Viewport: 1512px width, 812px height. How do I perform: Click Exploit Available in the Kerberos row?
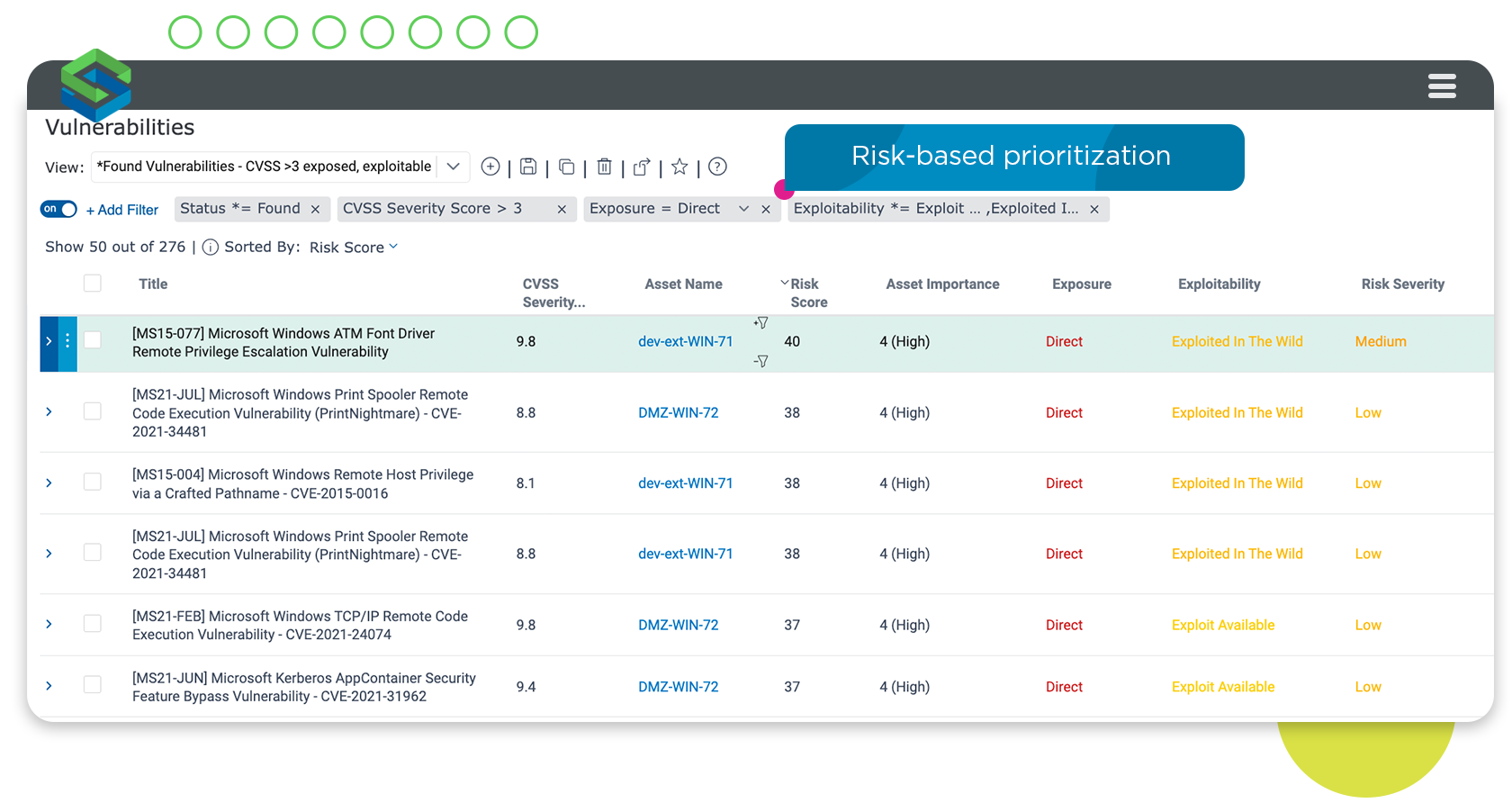[x=1223, y=687]
